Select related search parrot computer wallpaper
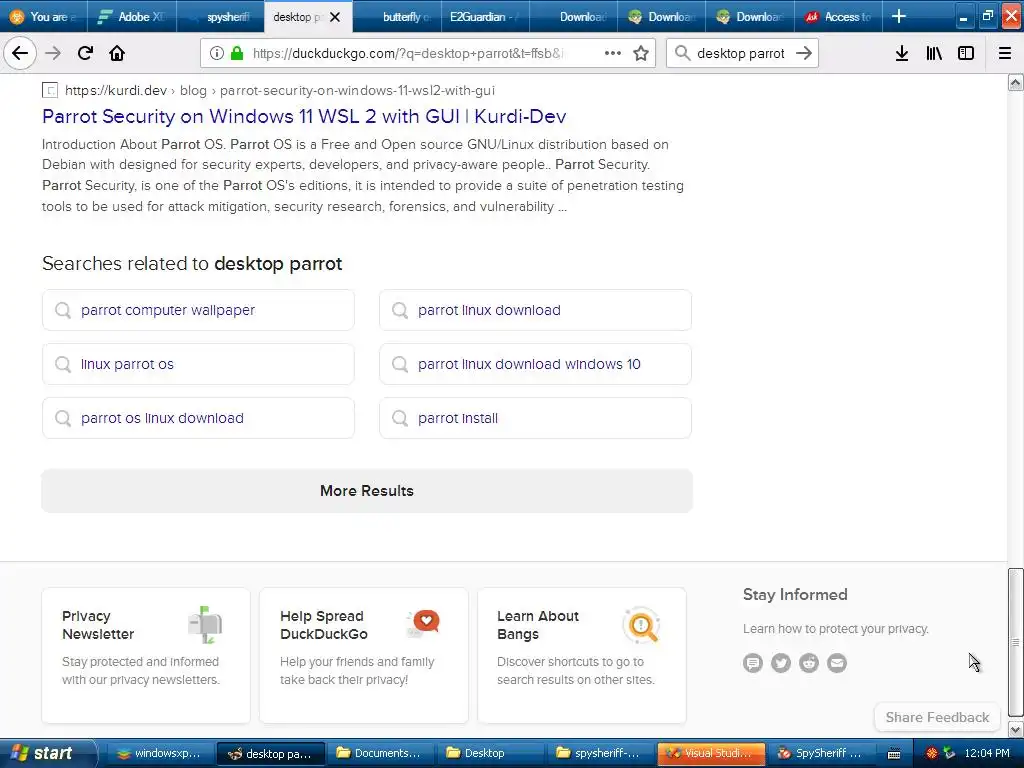 pos(199,310)
